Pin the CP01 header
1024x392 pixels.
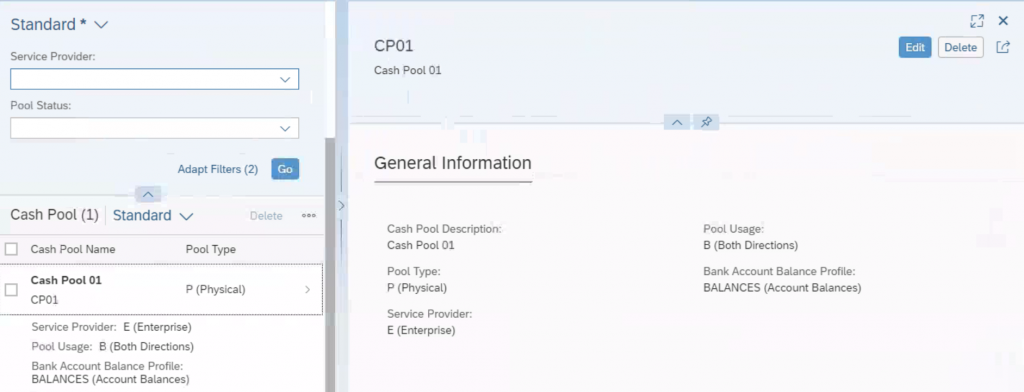(706, 122)
